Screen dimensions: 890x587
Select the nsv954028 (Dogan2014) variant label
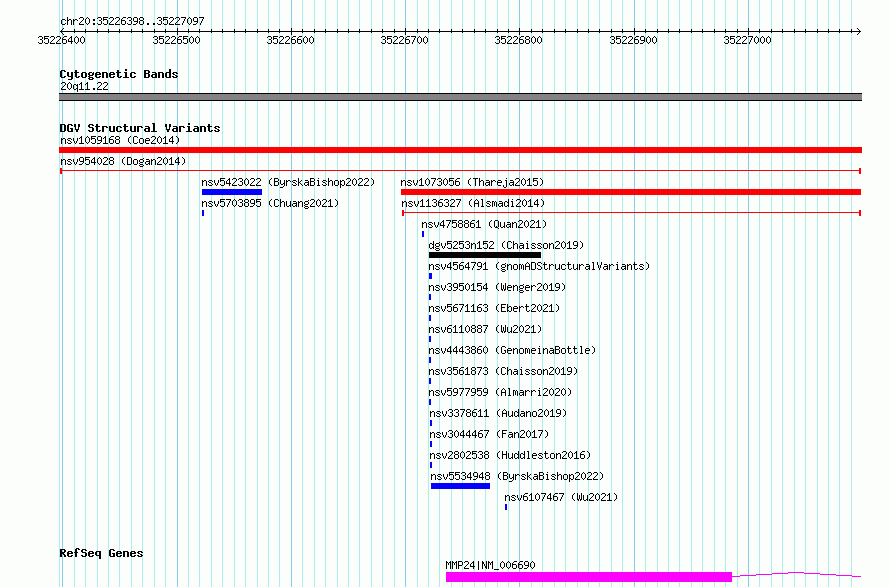pos(123,161)
